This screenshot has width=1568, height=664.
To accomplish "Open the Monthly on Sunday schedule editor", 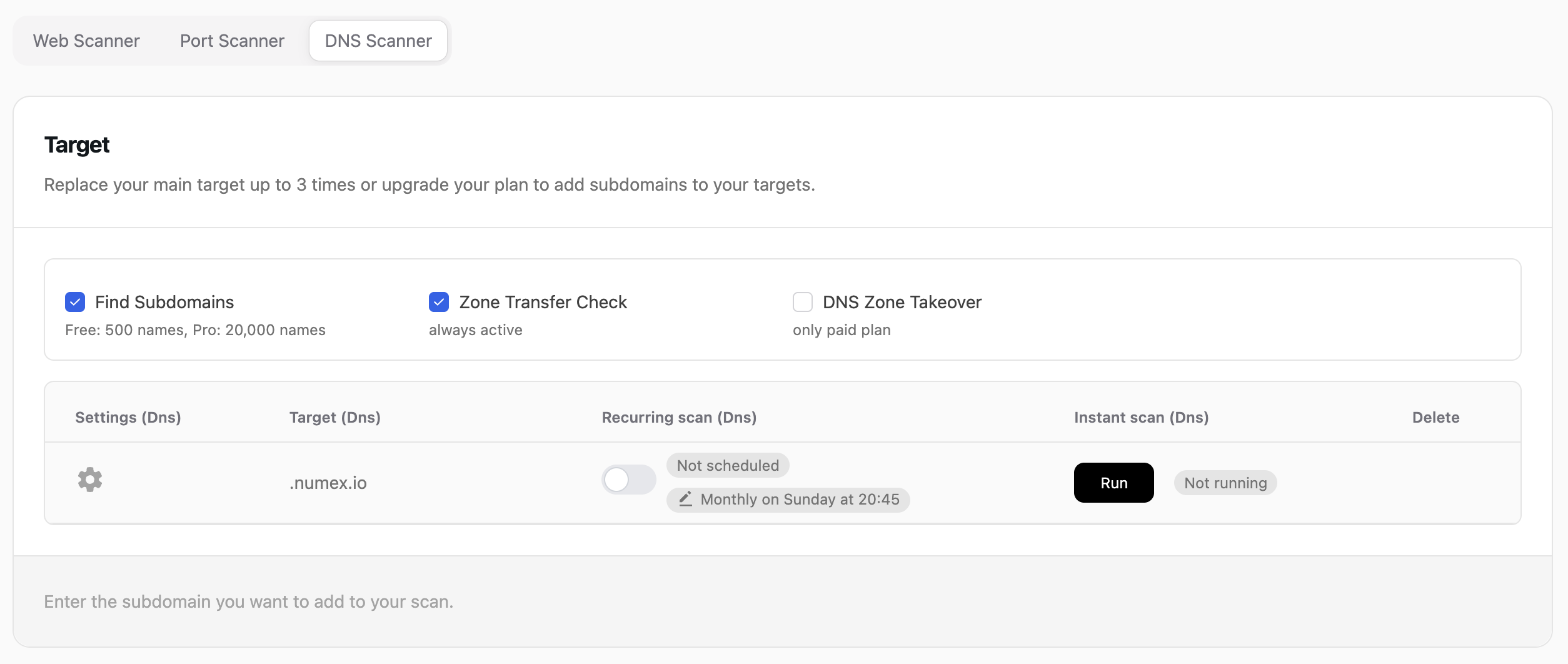I will [788, 499].
